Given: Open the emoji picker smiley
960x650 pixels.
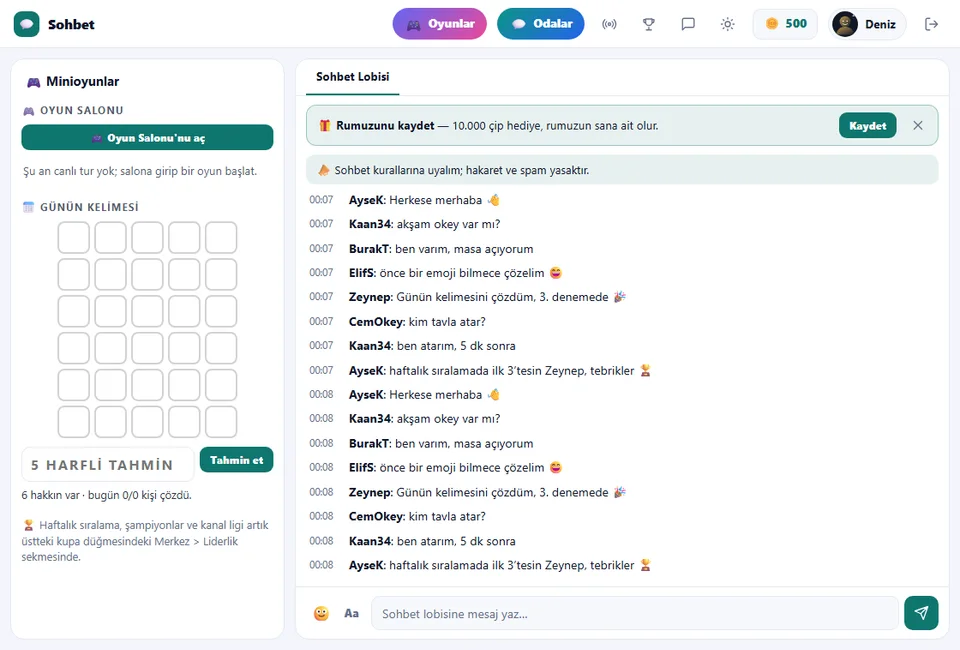Looking at the screenshot, I should 321,613.
